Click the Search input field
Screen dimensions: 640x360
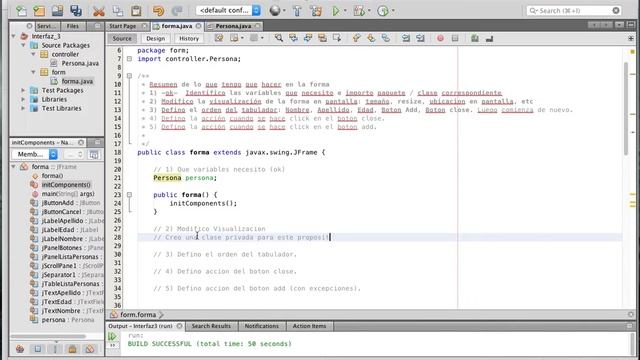pyautogui.click(x=574, y=11)
